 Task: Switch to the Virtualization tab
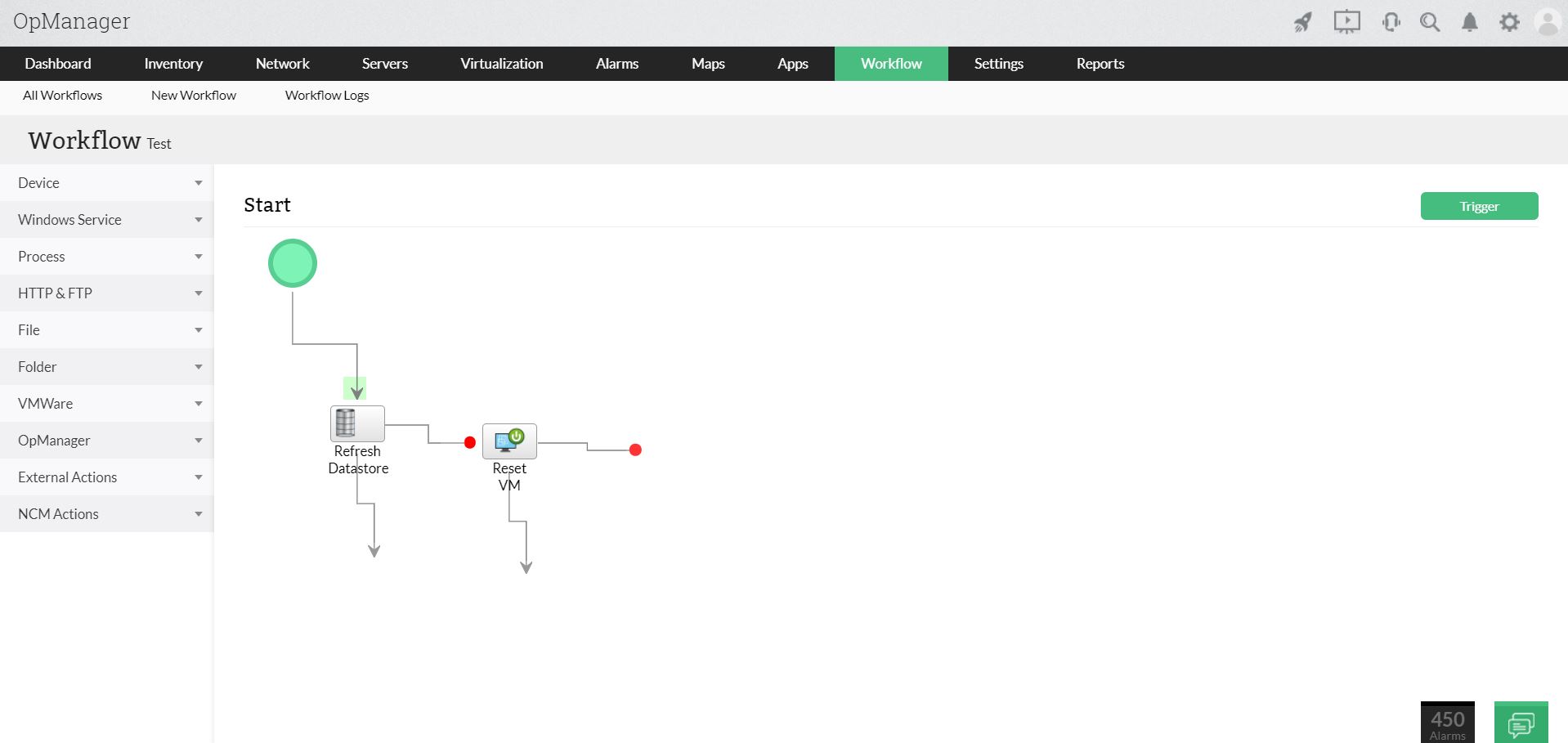[501, 63]
